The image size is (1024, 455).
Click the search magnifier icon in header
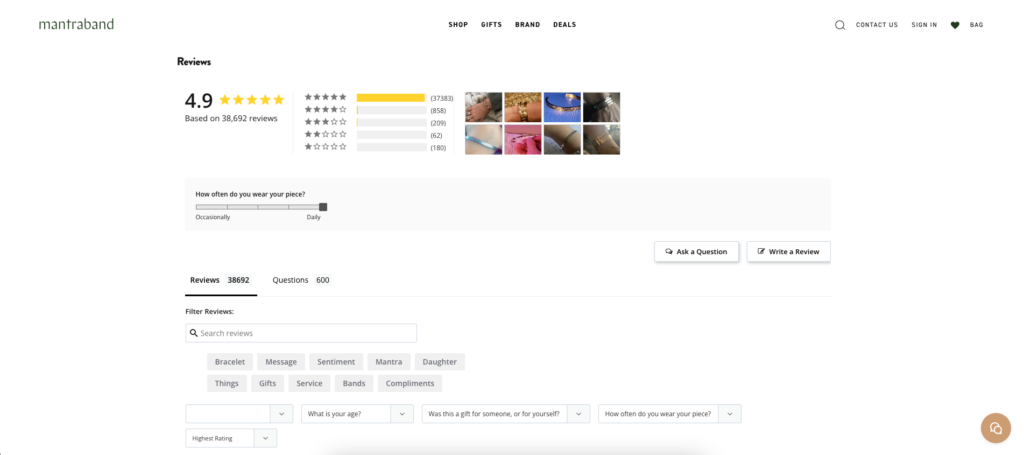[x=840, y=25]
